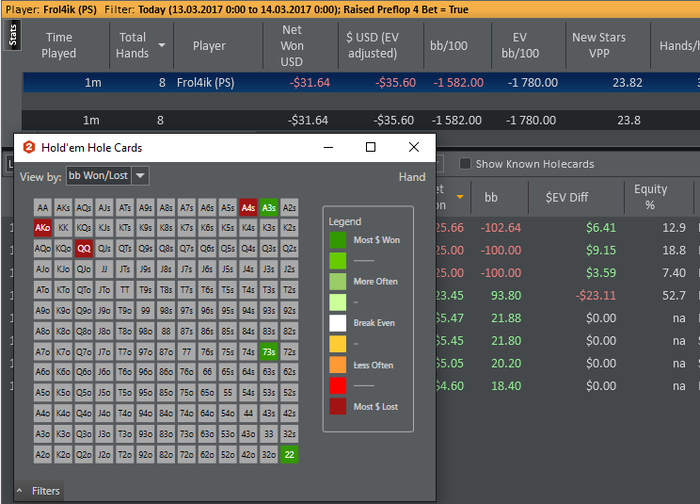Click the -$23.11 EV Diff value
The width and height of the screenshot is (700, 504).
click(x=596, y=295)
